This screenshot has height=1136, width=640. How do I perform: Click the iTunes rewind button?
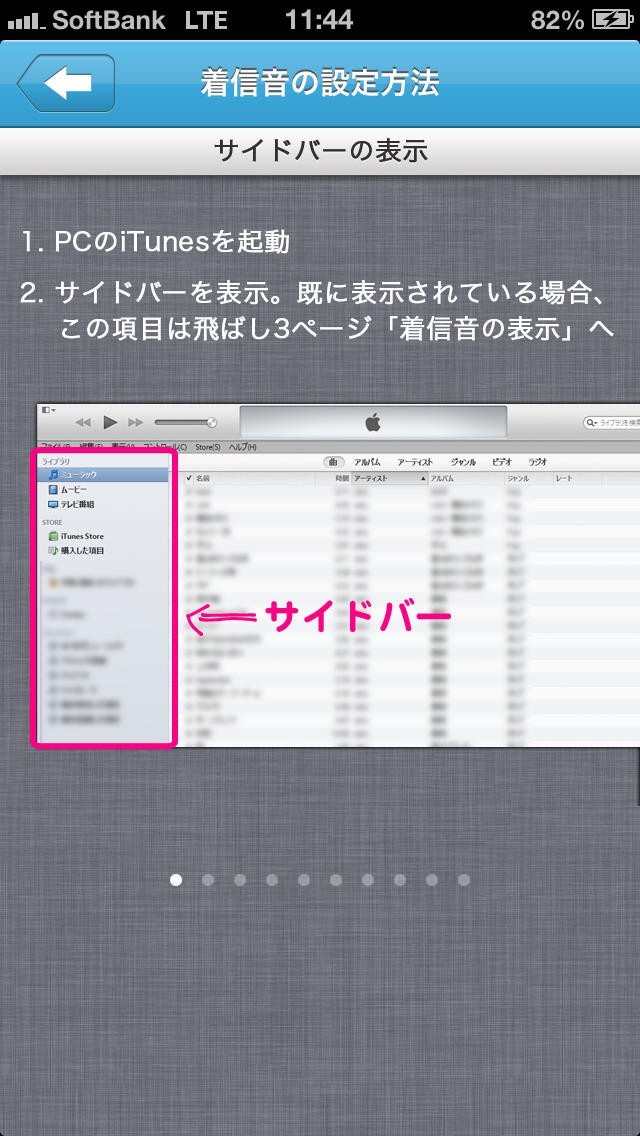[84, 423]
